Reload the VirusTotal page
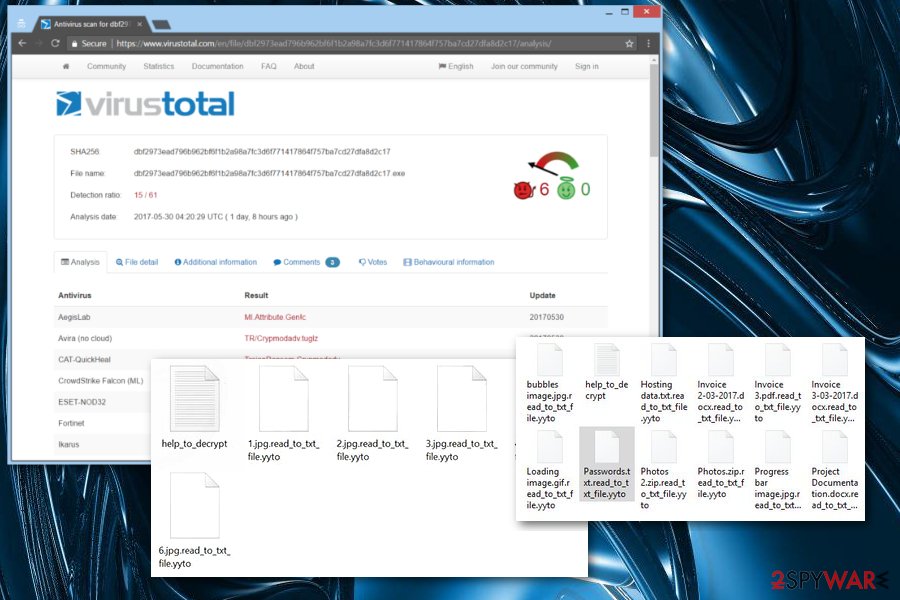This screenshot has height=600, width=900. click(x=55, y=43)
